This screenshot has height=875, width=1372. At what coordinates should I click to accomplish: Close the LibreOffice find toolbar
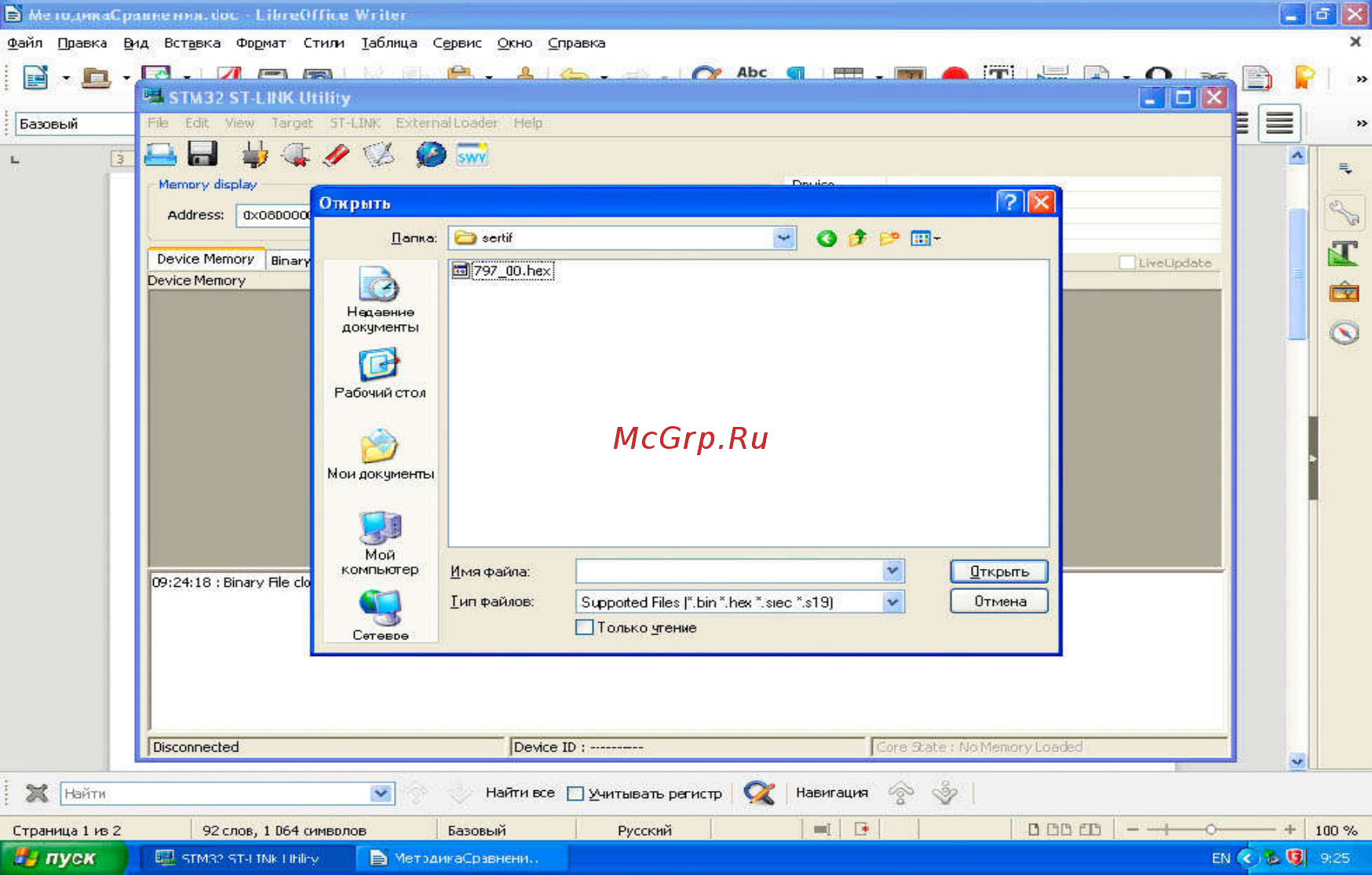coord(37,793)
